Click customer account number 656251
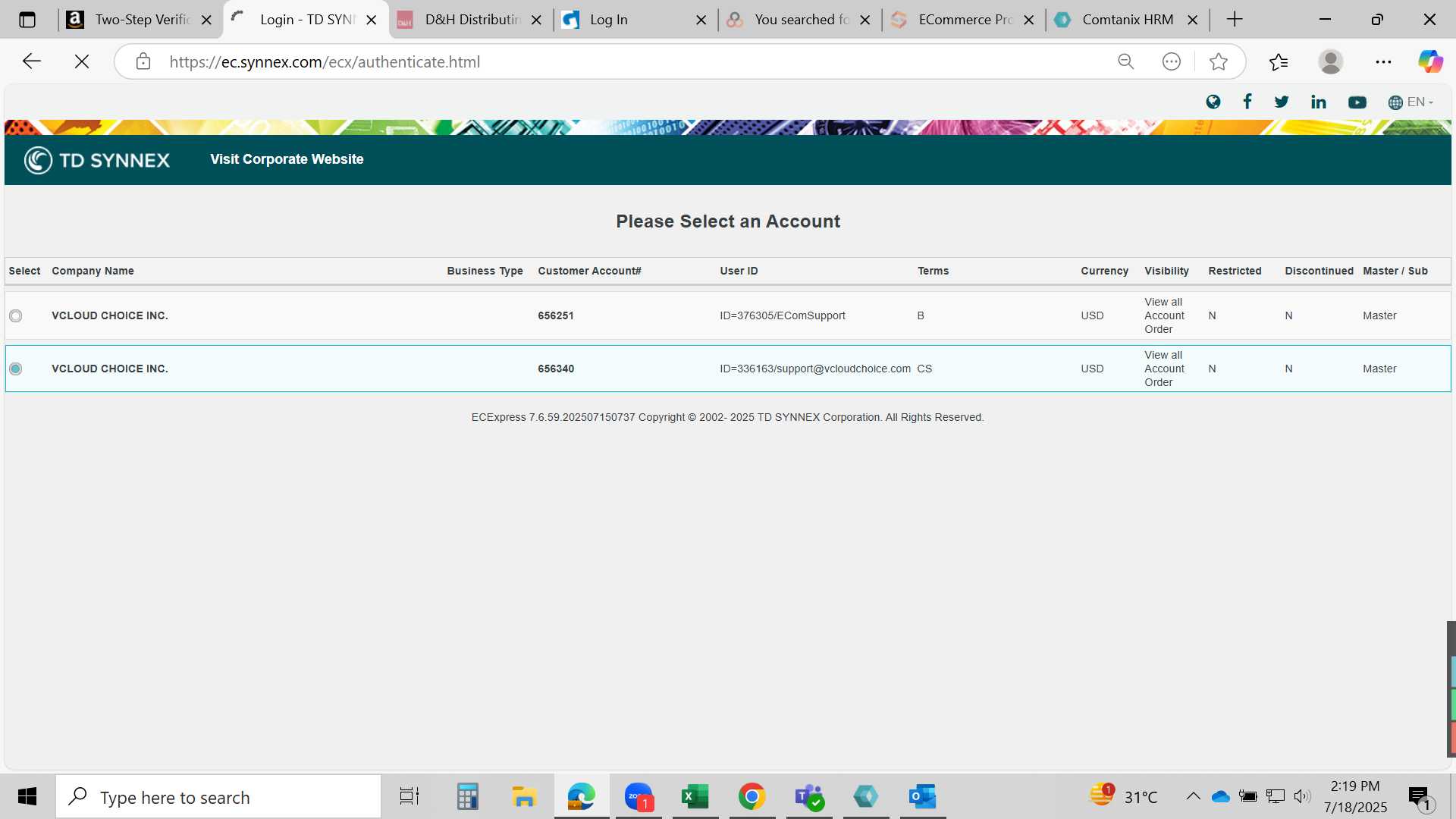Viewport: 1456px width, 819px height. (x=556, y=315)
